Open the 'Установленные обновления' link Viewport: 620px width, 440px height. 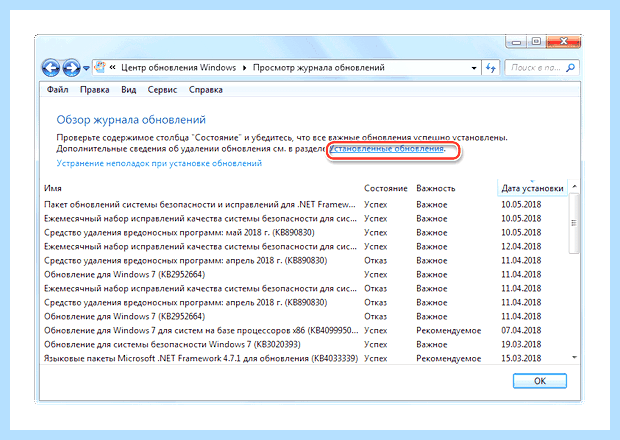(x=386, y=149)
